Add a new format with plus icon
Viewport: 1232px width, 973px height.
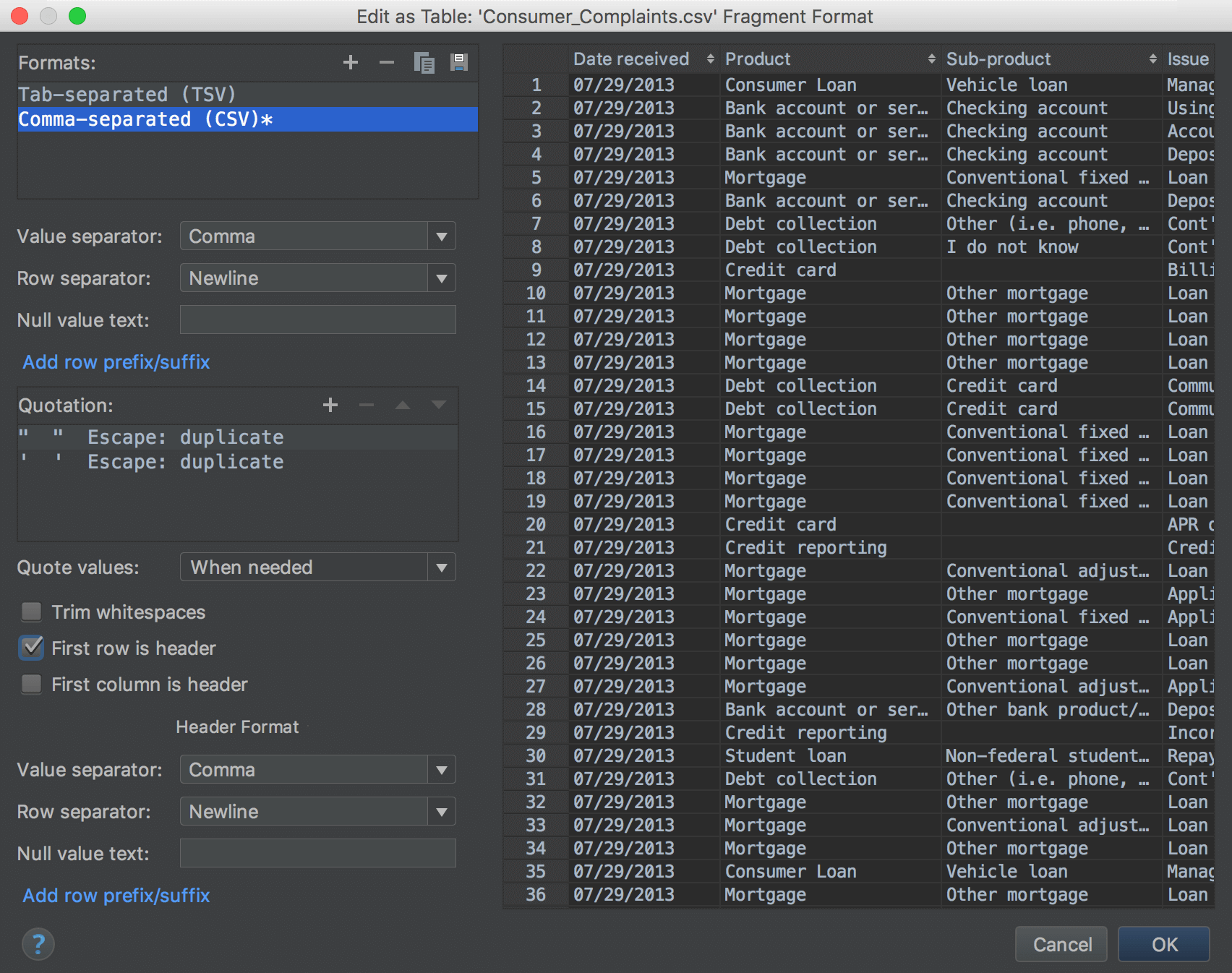[351, 63]
